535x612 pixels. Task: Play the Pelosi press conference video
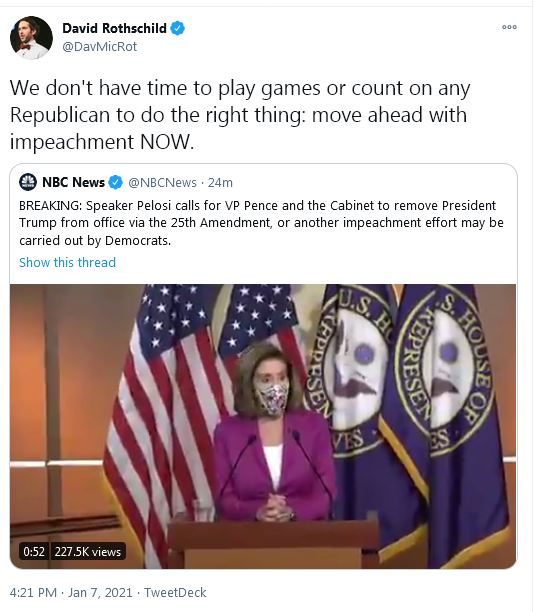click(x=263, y=426)
